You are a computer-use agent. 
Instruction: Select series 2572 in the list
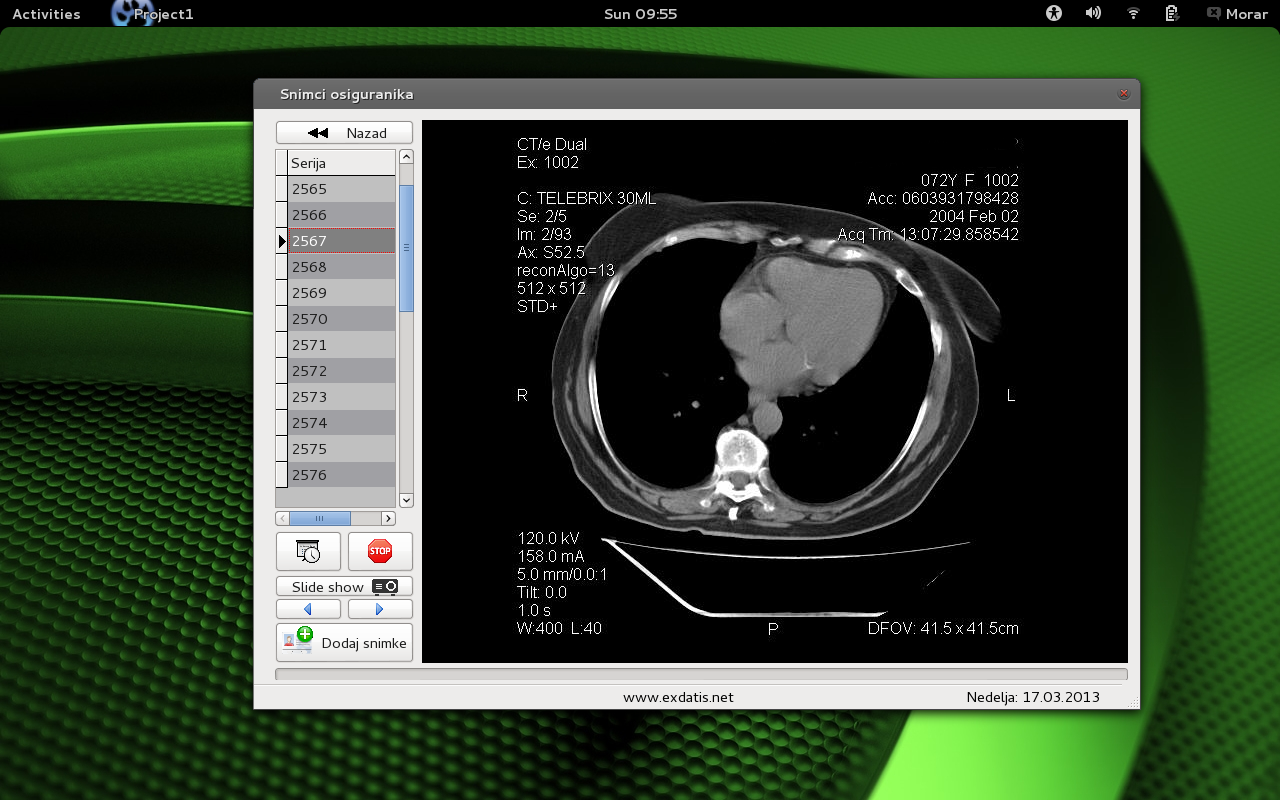(x=342, y=371)
